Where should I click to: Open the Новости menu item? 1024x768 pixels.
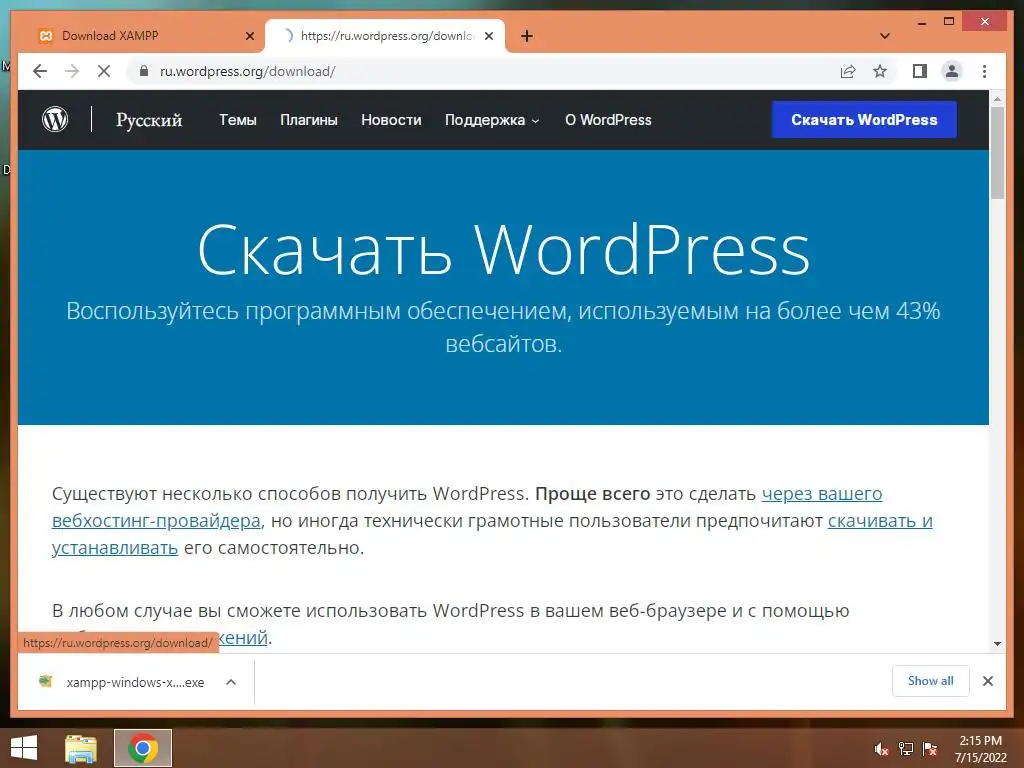click(x=391, y=120)
